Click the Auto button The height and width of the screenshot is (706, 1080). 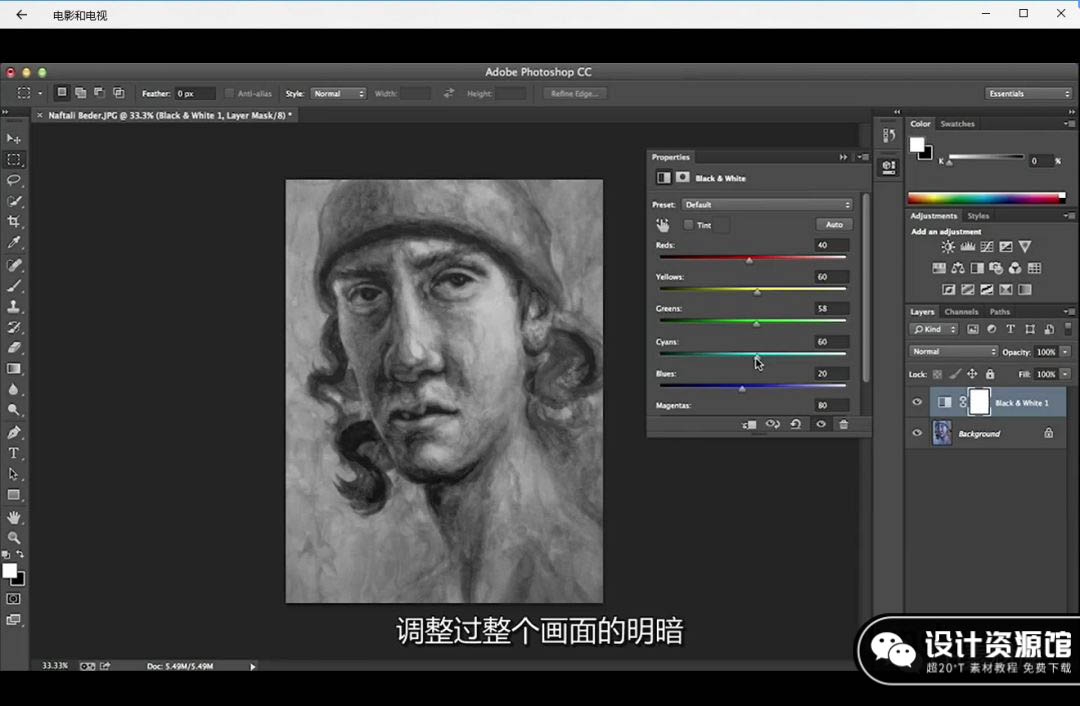tap(834, 225)
